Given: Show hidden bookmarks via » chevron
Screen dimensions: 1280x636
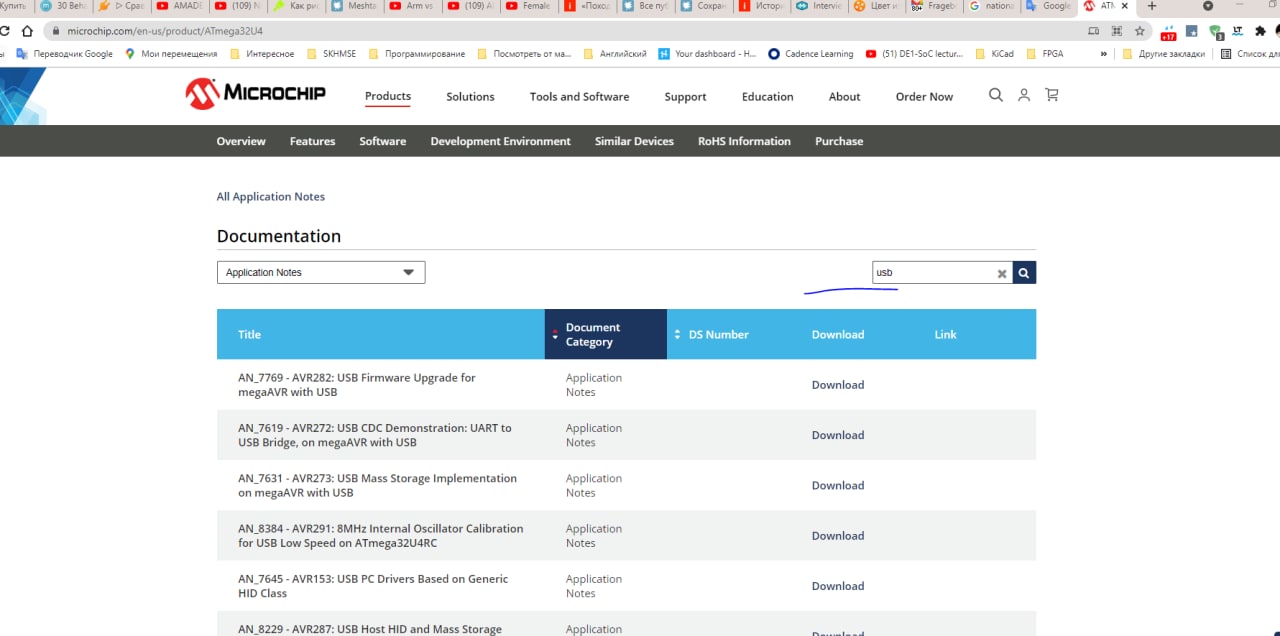Looking at the screenshot, I should pos(1103,54).
